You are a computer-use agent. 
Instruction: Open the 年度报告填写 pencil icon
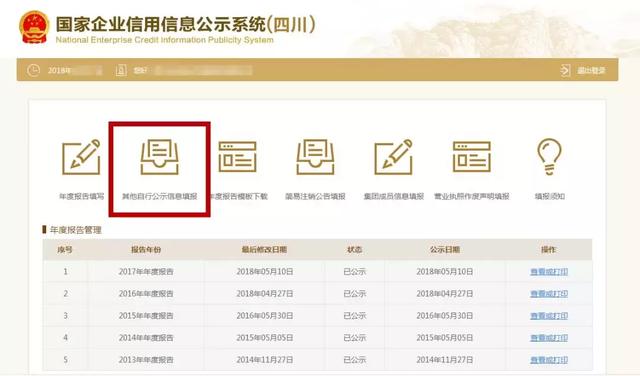[x=81, y=157]
